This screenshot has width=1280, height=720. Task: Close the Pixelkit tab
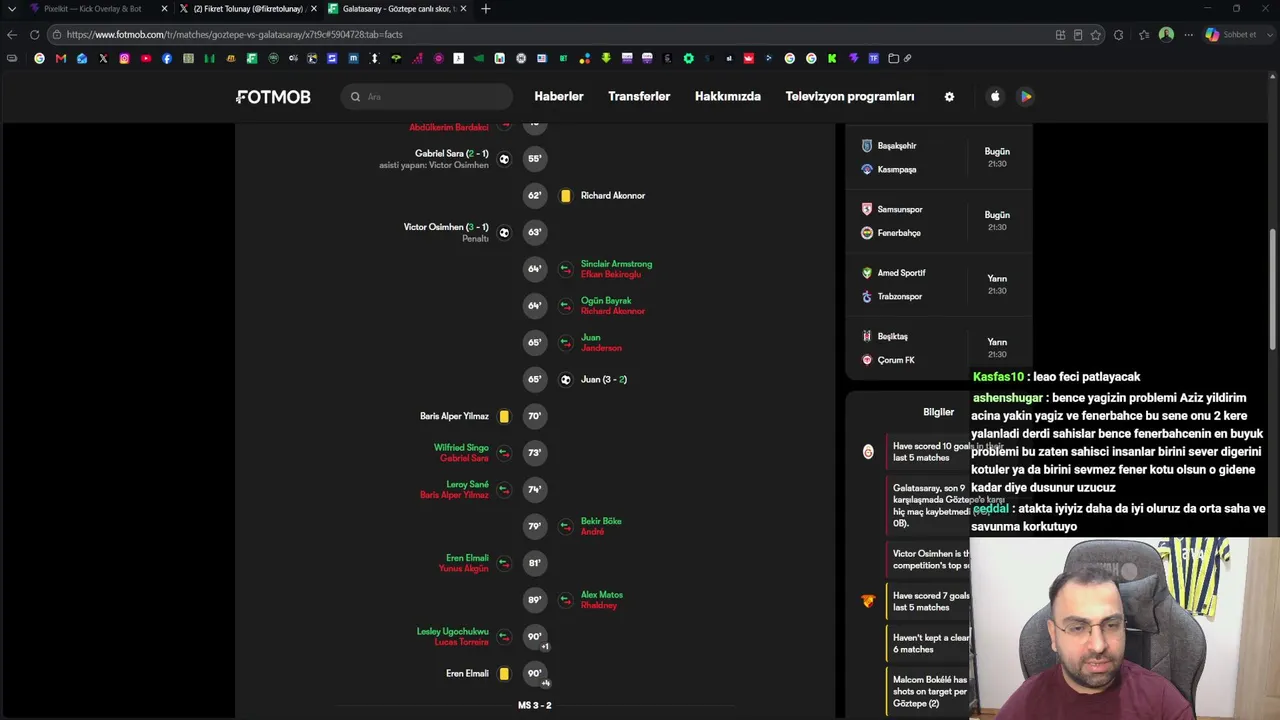tap(164, 9)
